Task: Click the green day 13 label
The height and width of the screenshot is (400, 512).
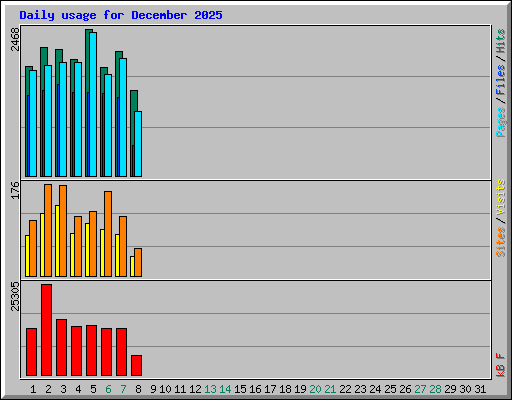Action: [x=210, y=389]
